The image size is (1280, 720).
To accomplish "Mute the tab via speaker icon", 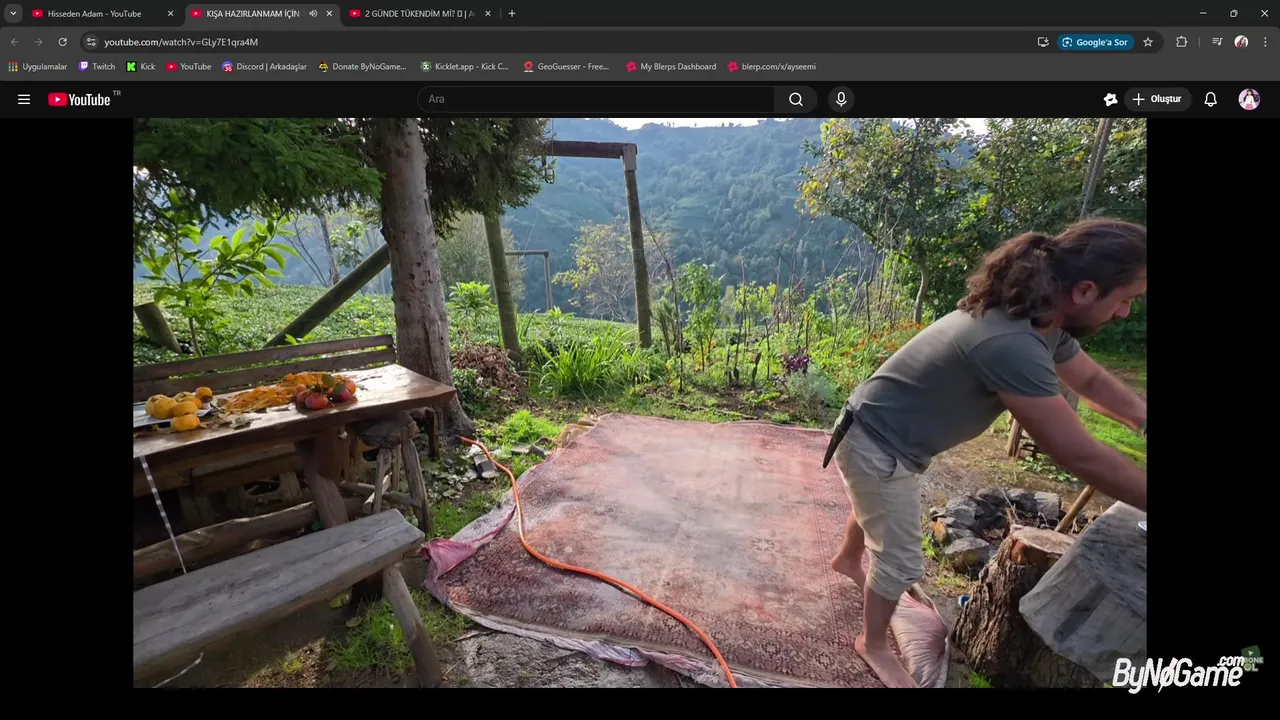I will (313, 14).
